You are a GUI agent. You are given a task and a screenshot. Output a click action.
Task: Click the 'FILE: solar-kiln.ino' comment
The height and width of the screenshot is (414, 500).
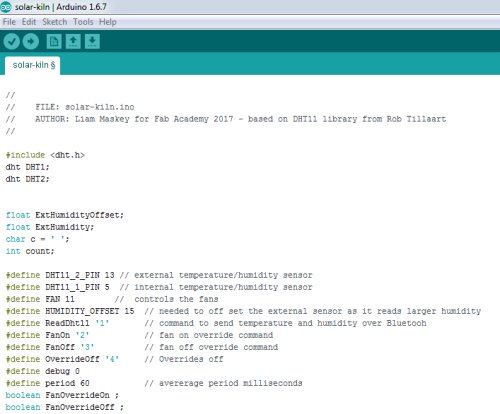coord(85,107)
